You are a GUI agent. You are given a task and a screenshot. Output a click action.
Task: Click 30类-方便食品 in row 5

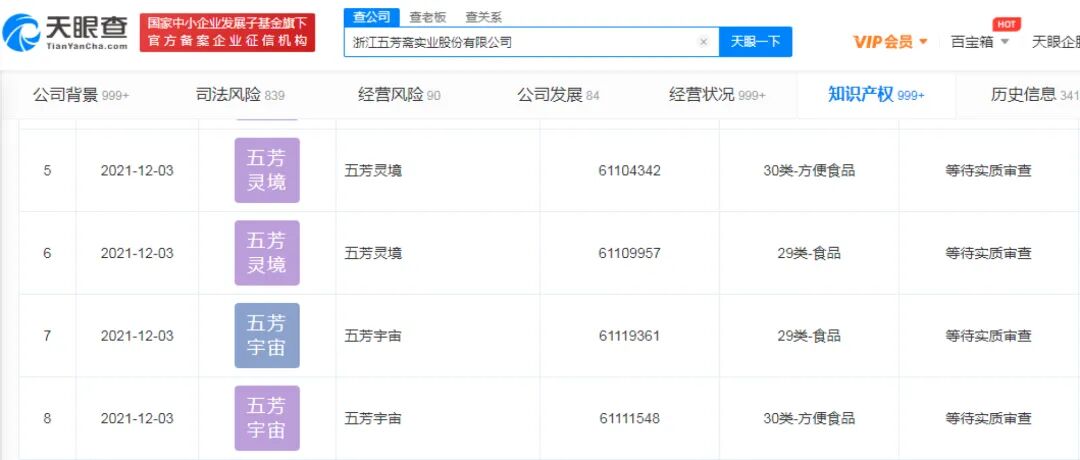(x=809, y=171)
